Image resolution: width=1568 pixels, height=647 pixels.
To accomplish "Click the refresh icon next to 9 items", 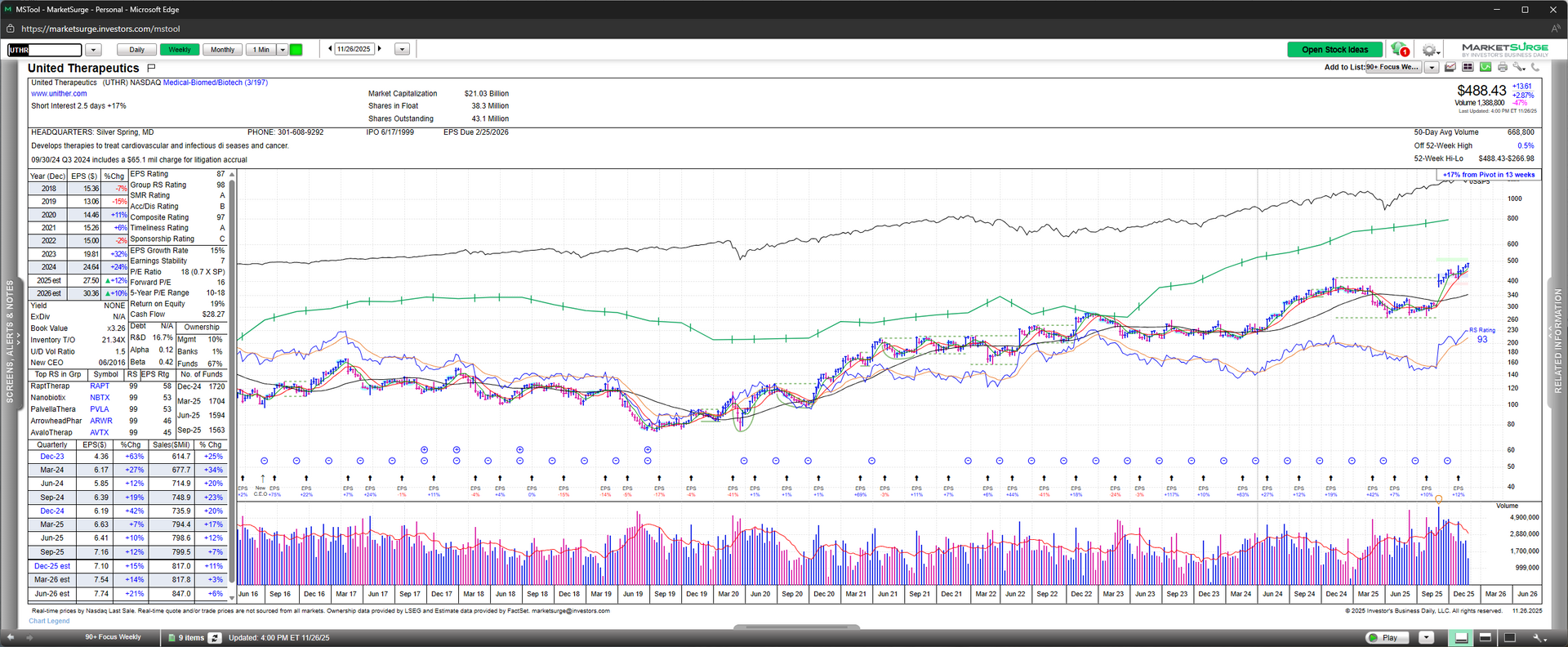I will point(215,637).
